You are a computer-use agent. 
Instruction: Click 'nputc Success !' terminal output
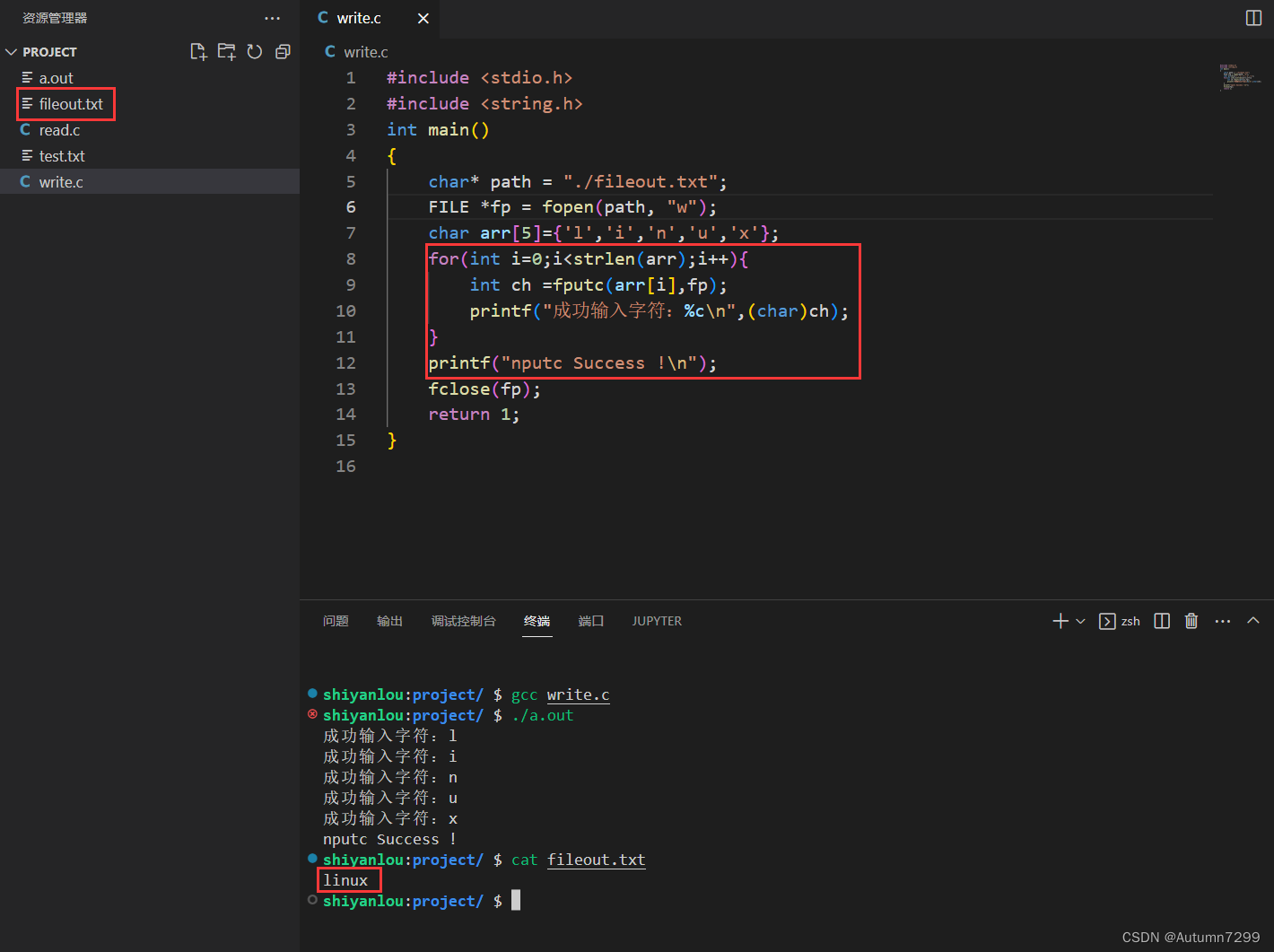(389, 839)
